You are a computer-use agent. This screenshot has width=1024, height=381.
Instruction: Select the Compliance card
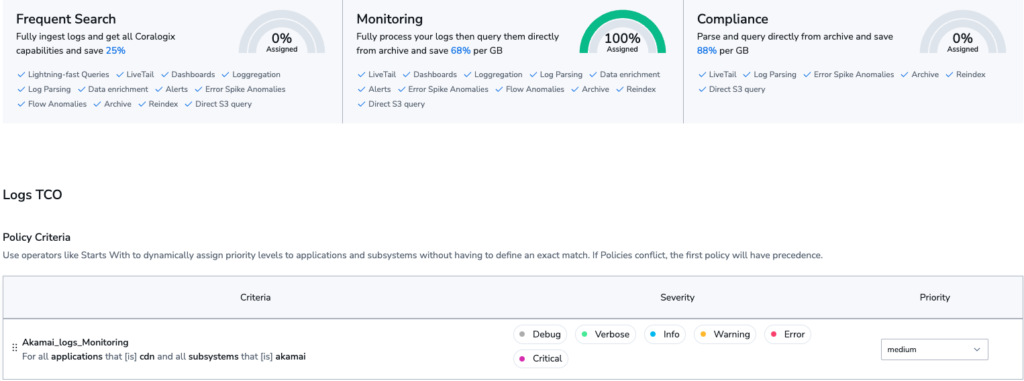click(854, 61)
